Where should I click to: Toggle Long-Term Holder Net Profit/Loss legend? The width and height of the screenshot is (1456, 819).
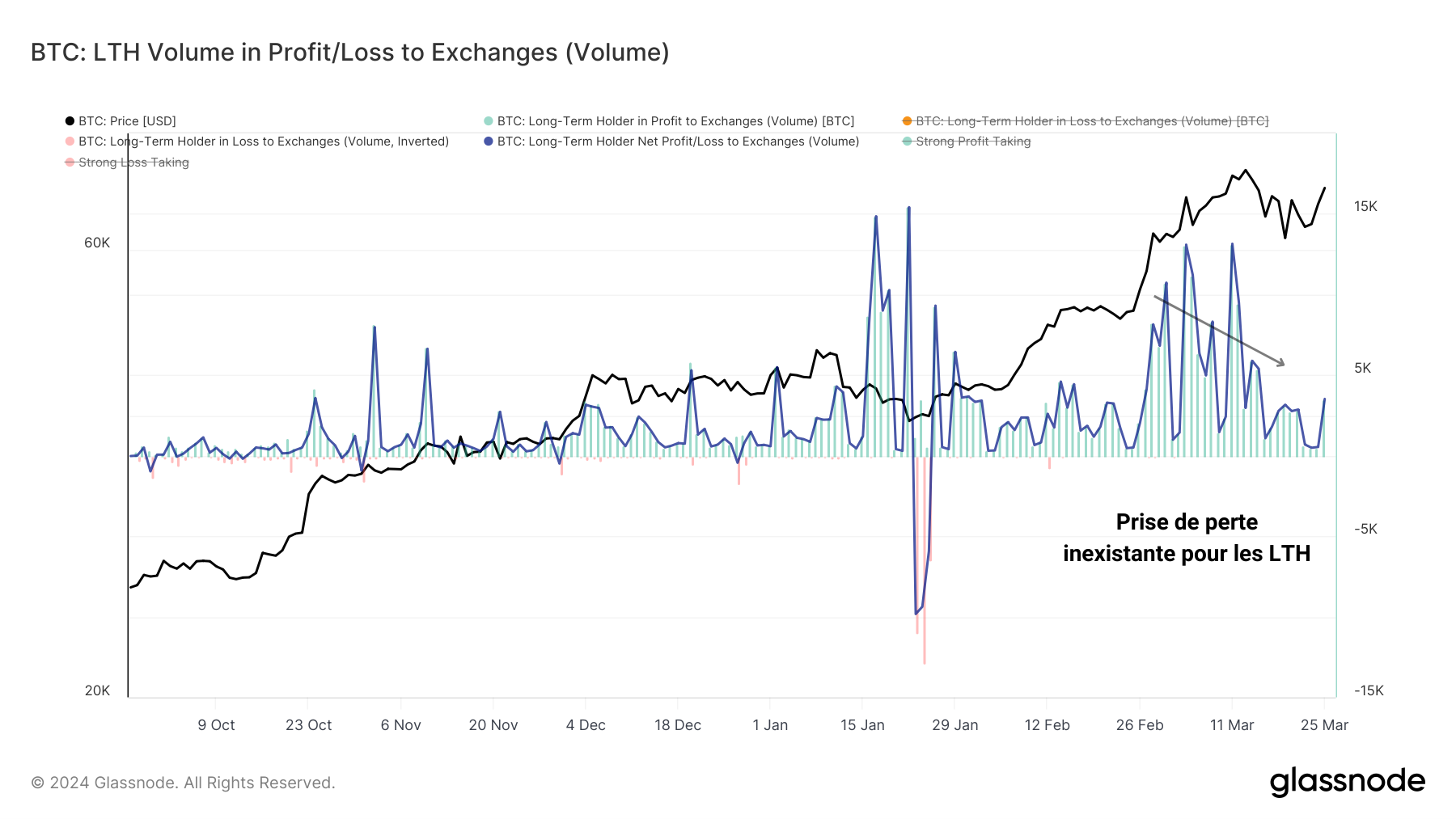click(x=671, y=141)
